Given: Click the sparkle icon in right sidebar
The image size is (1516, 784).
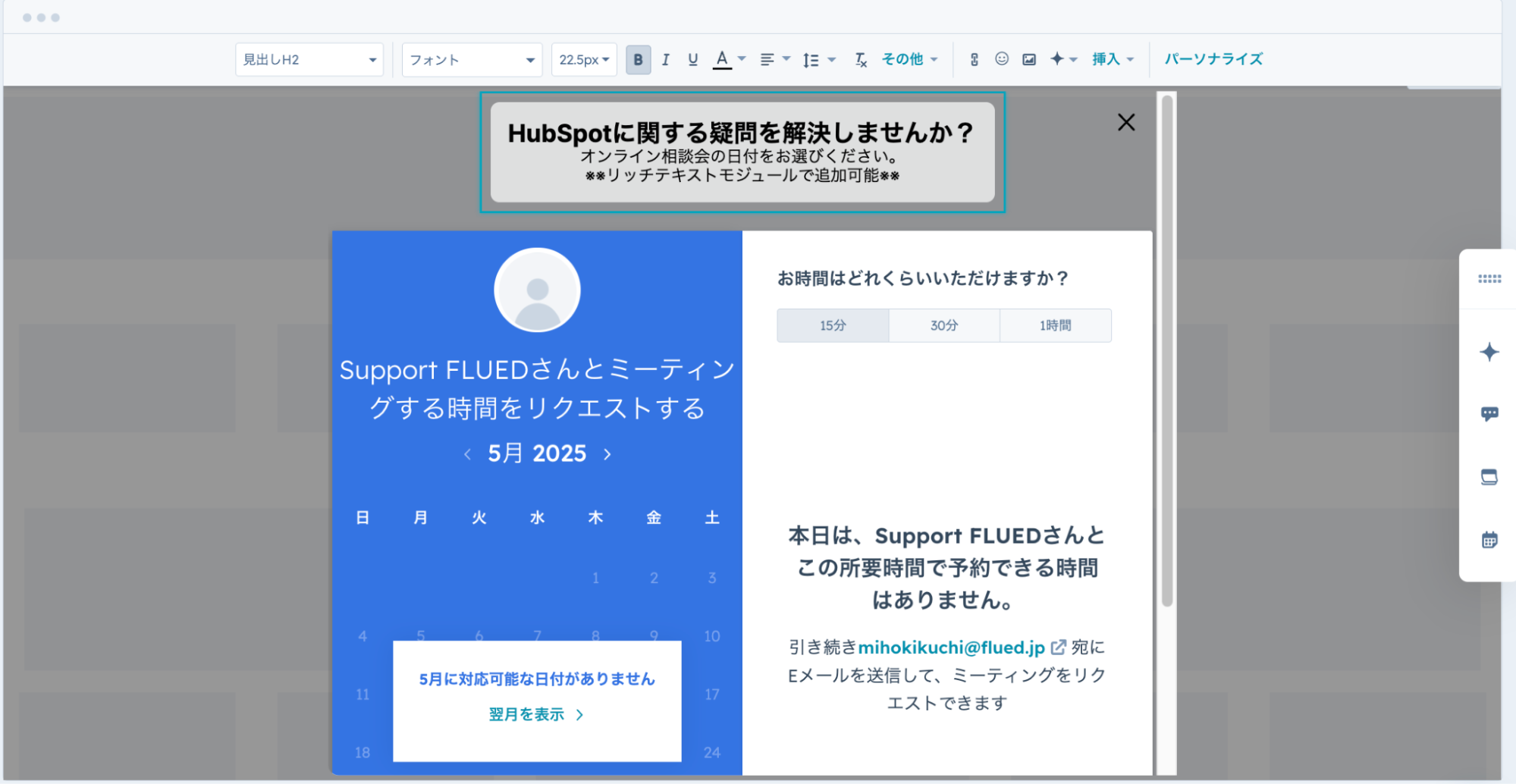Looking at the screenshot, I should [x=1489, y=352].
